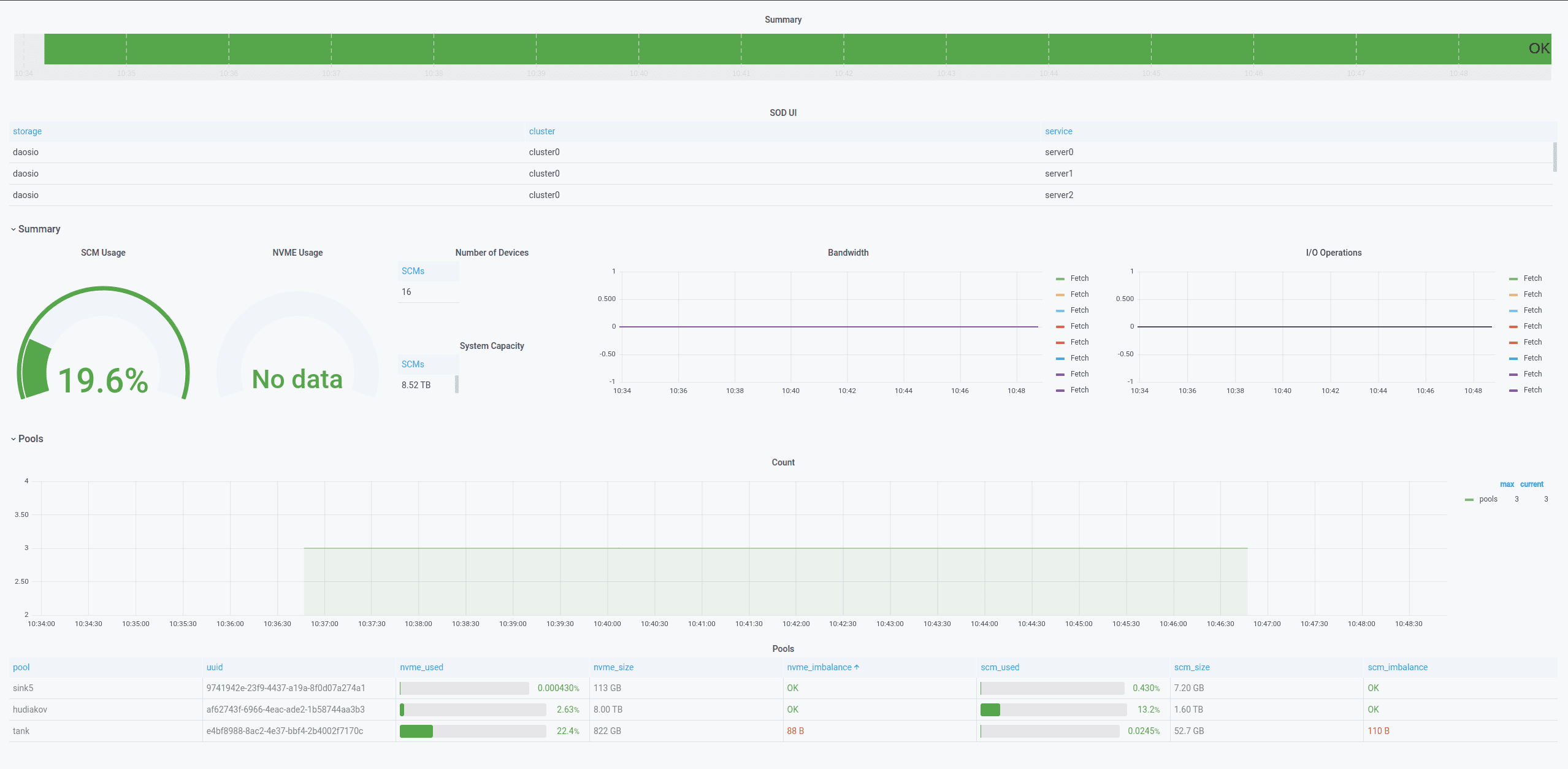Sort the Pools table by scm_used
Screen dimensions: 1568x769
coord(1000,667)
